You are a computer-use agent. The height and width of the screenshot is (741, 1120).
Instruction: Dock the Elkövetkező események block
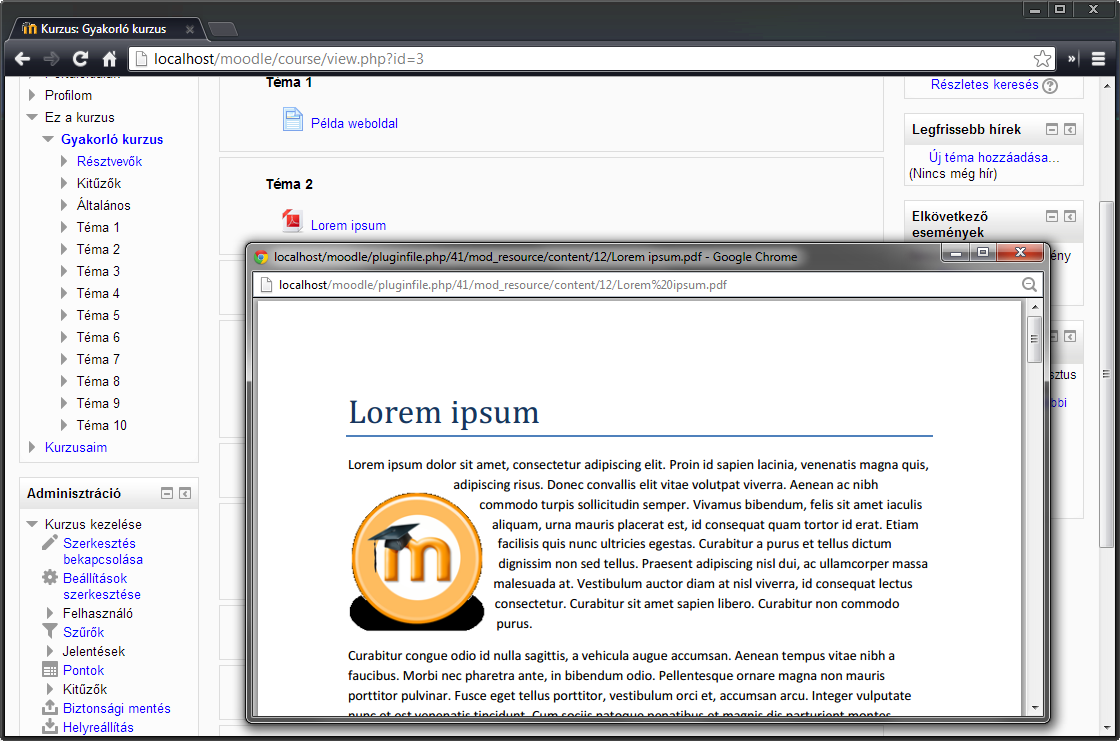(1070, 216)
